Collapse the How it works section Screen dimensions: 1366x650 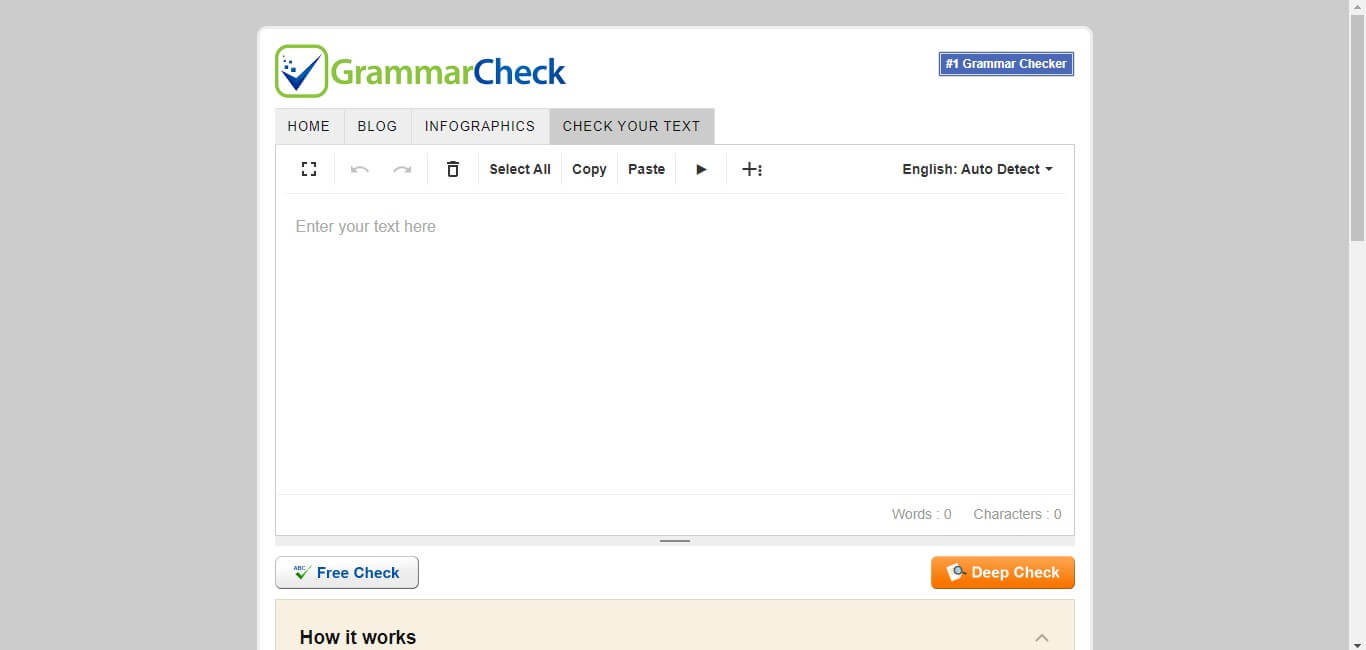[x=1043, y=637]
